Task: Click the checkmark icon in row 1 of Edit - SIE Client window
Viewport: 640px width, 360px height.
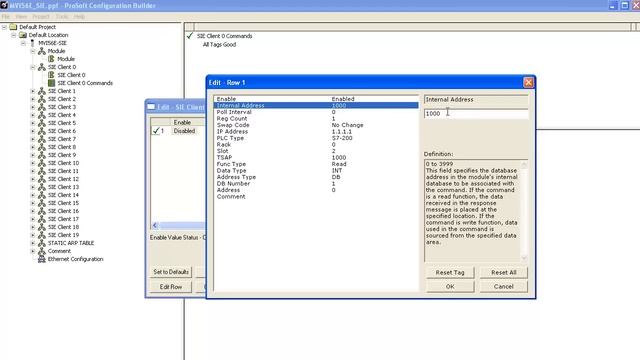Action: click(x=156, y=131)
